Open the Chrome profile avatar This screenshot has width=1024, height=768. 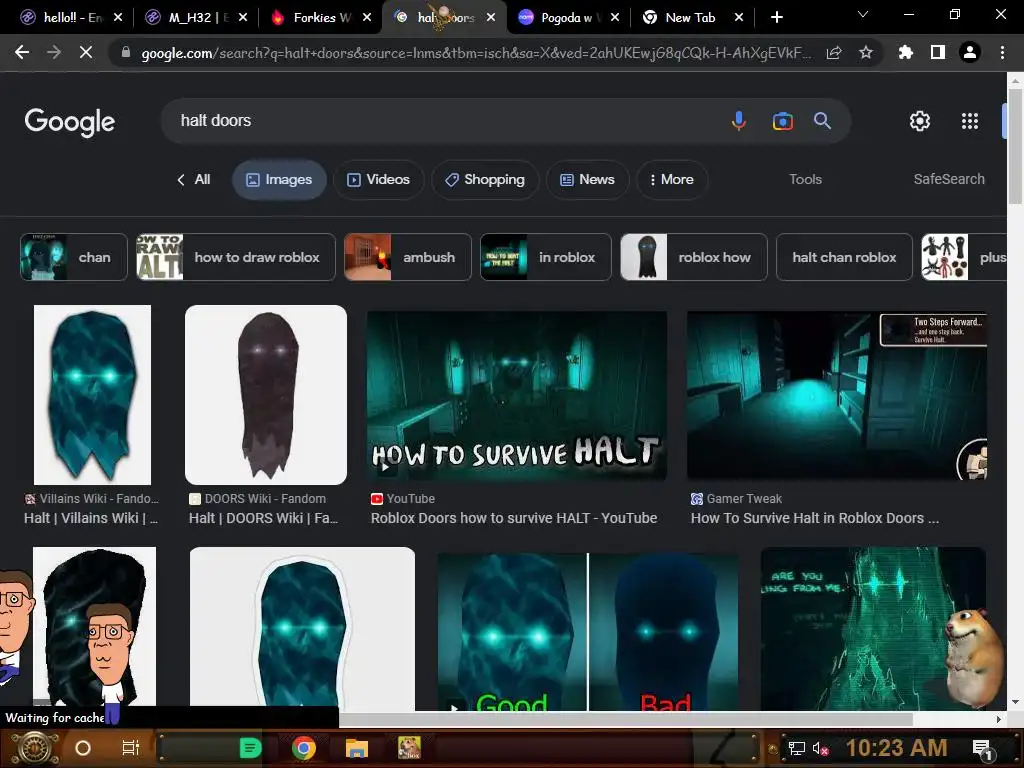pos(970,52)
